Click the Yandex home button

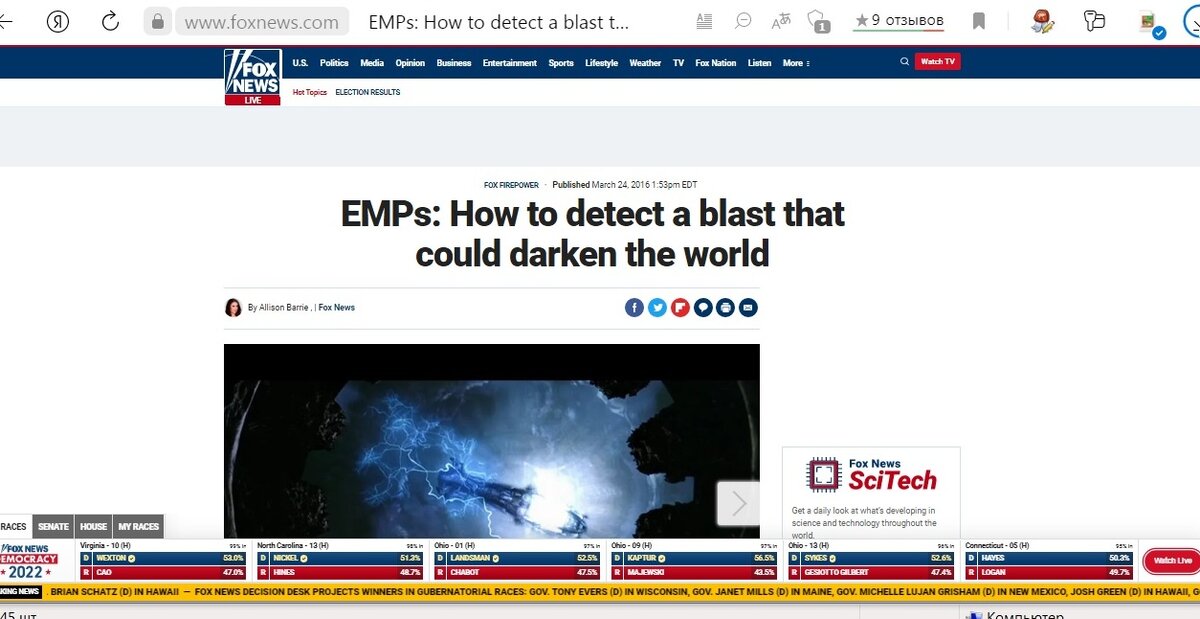pos(57,21)
